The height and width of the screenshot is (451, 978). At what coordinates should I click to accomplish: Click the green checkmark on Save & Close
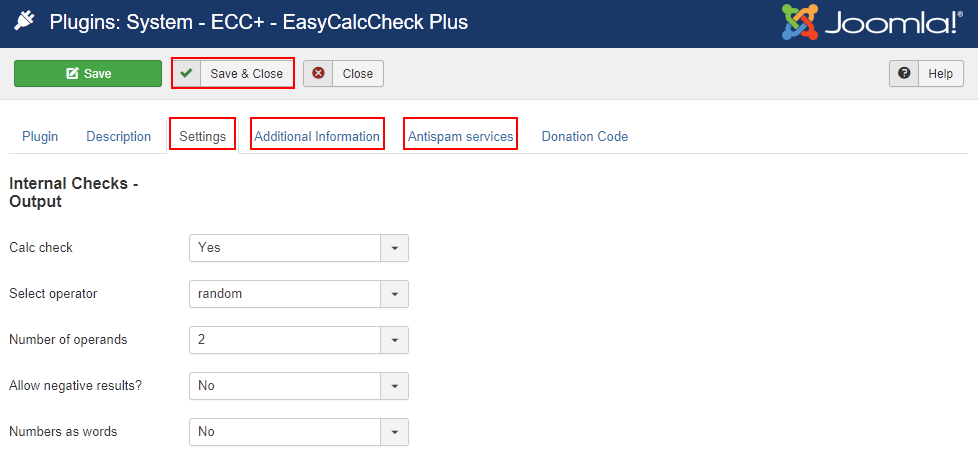click(186, 74)
